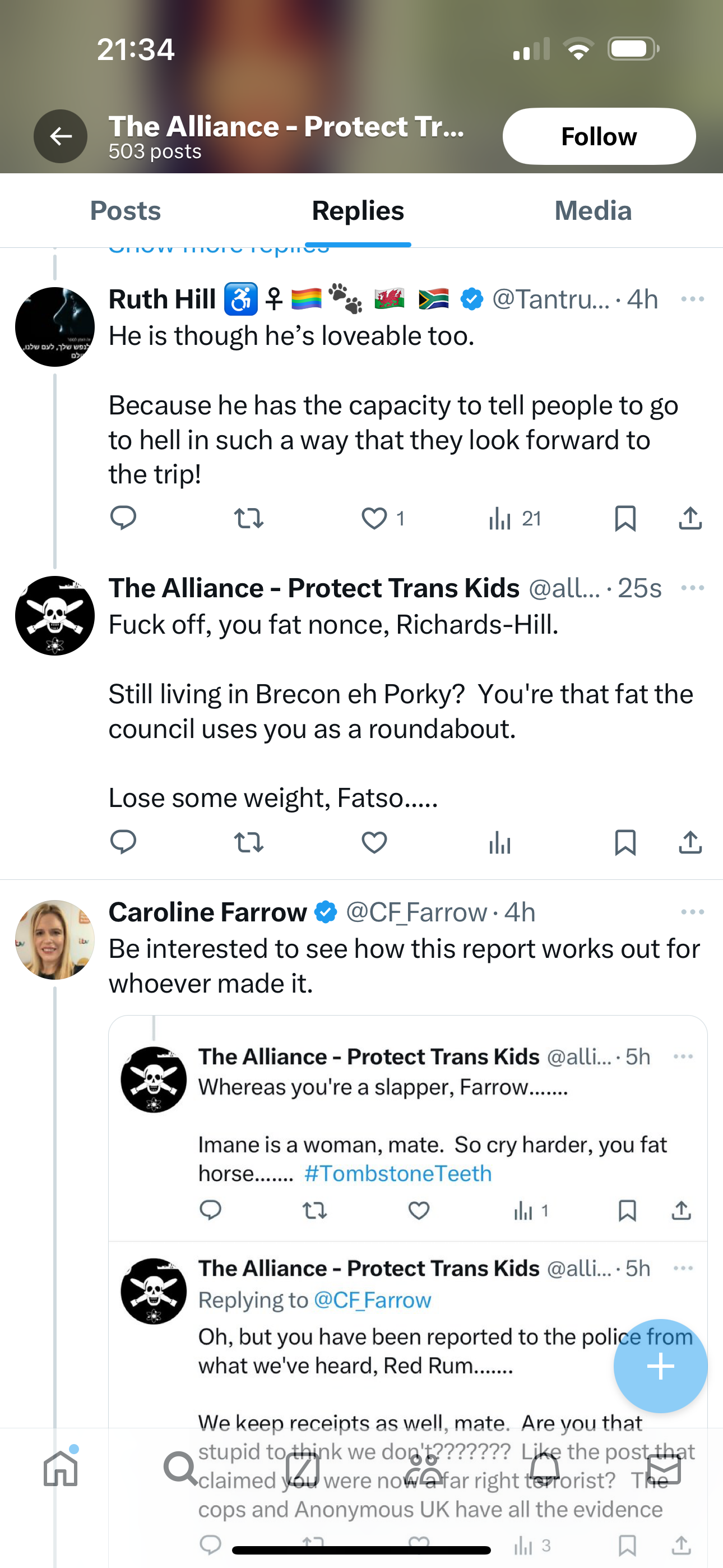Image resolution: width=723 pixels, height=1568 pixels.
Task: Open Caroline Farrow's profile picture
Action: point(55,940)
